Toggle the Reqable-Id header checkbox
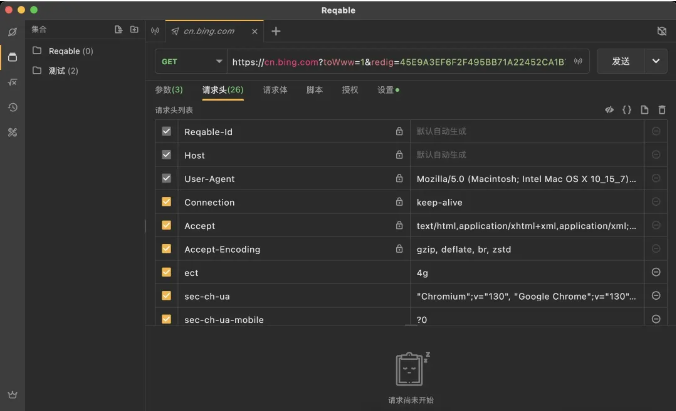This screenshot has height=411, width=676. 166,131
